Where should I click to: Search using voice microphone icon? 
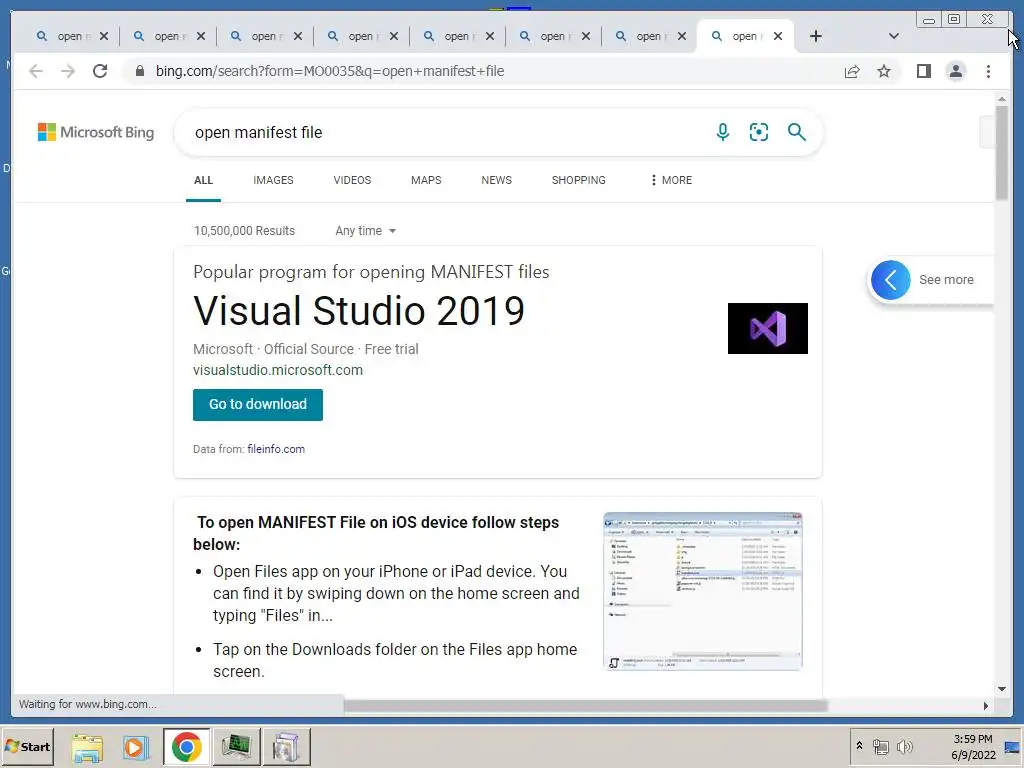click(722, 132)
